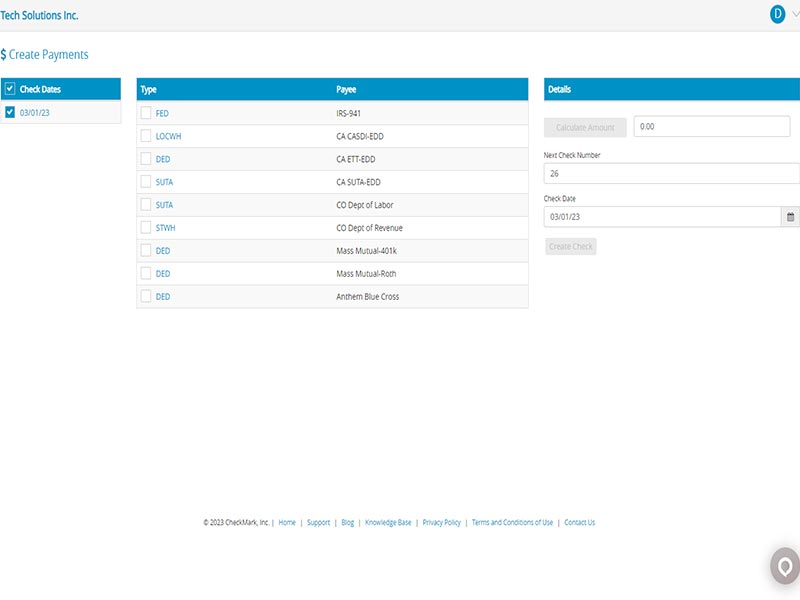Tick the Anthem Blue Cross checkbox
This screenshot has height=600, width=800.
(146, 296)
